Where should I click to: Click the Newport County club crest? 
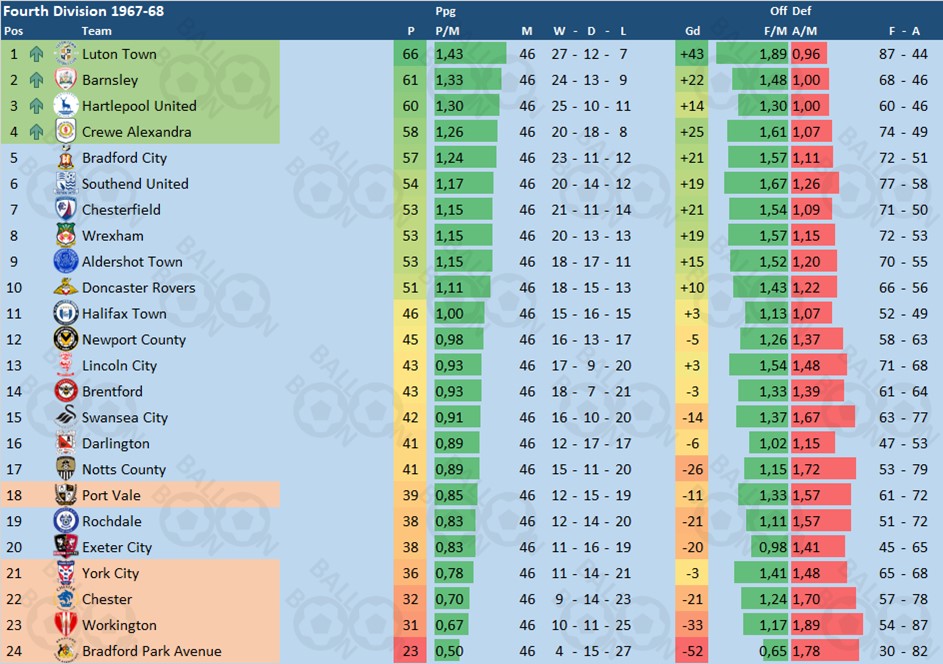(x=66, y=340)
